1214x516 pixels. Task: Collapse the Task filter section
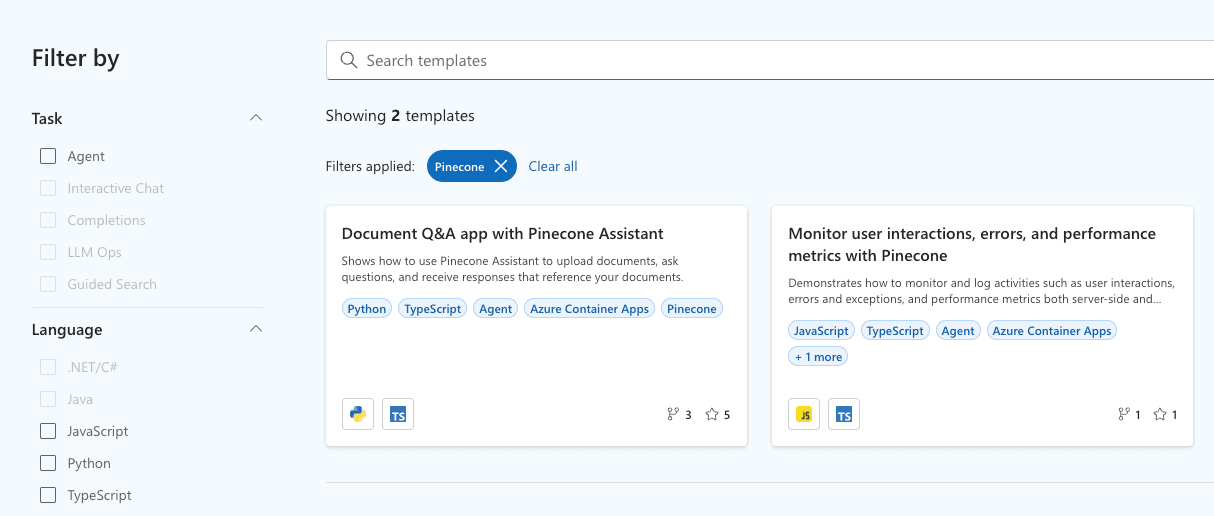click(x=256, y=118)
